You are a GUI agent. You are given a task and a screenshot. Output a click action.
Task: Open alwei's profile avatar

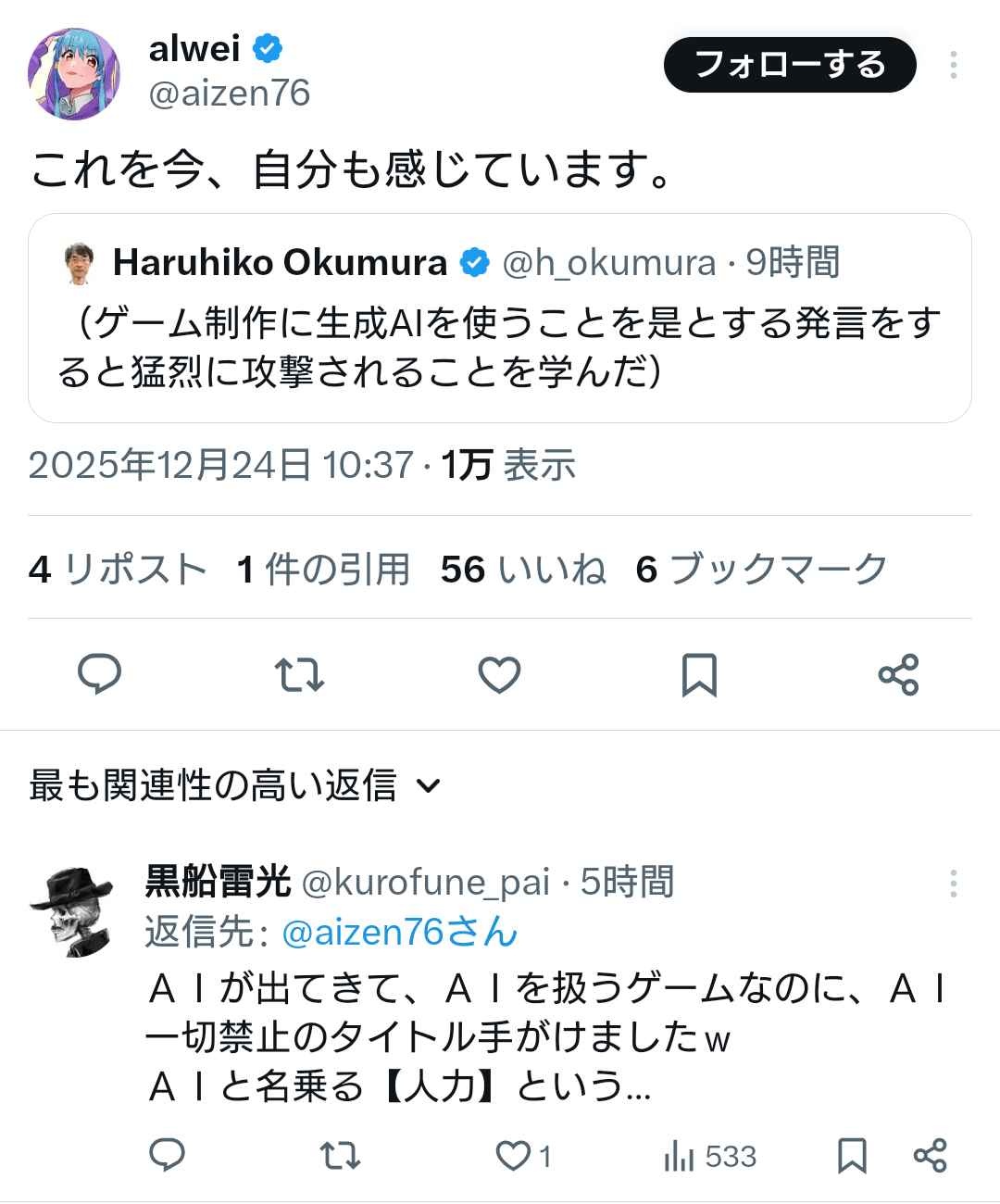[74, 74]
